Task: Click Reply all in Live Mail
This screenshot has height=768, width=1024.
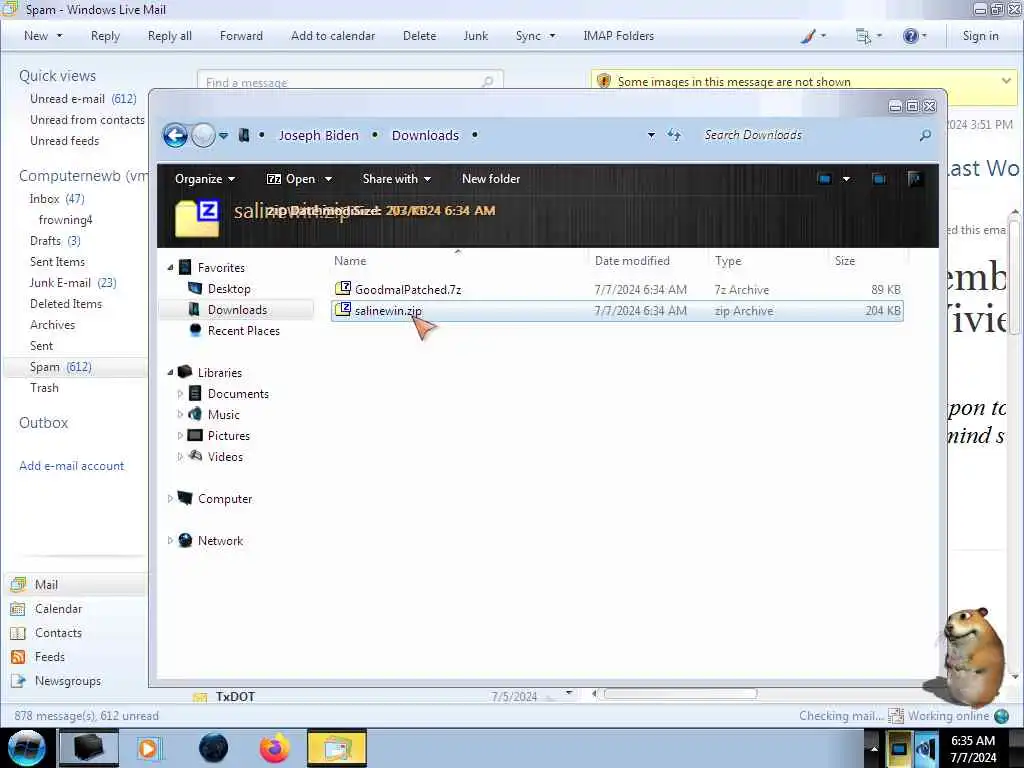Action: tap(170, 36)
